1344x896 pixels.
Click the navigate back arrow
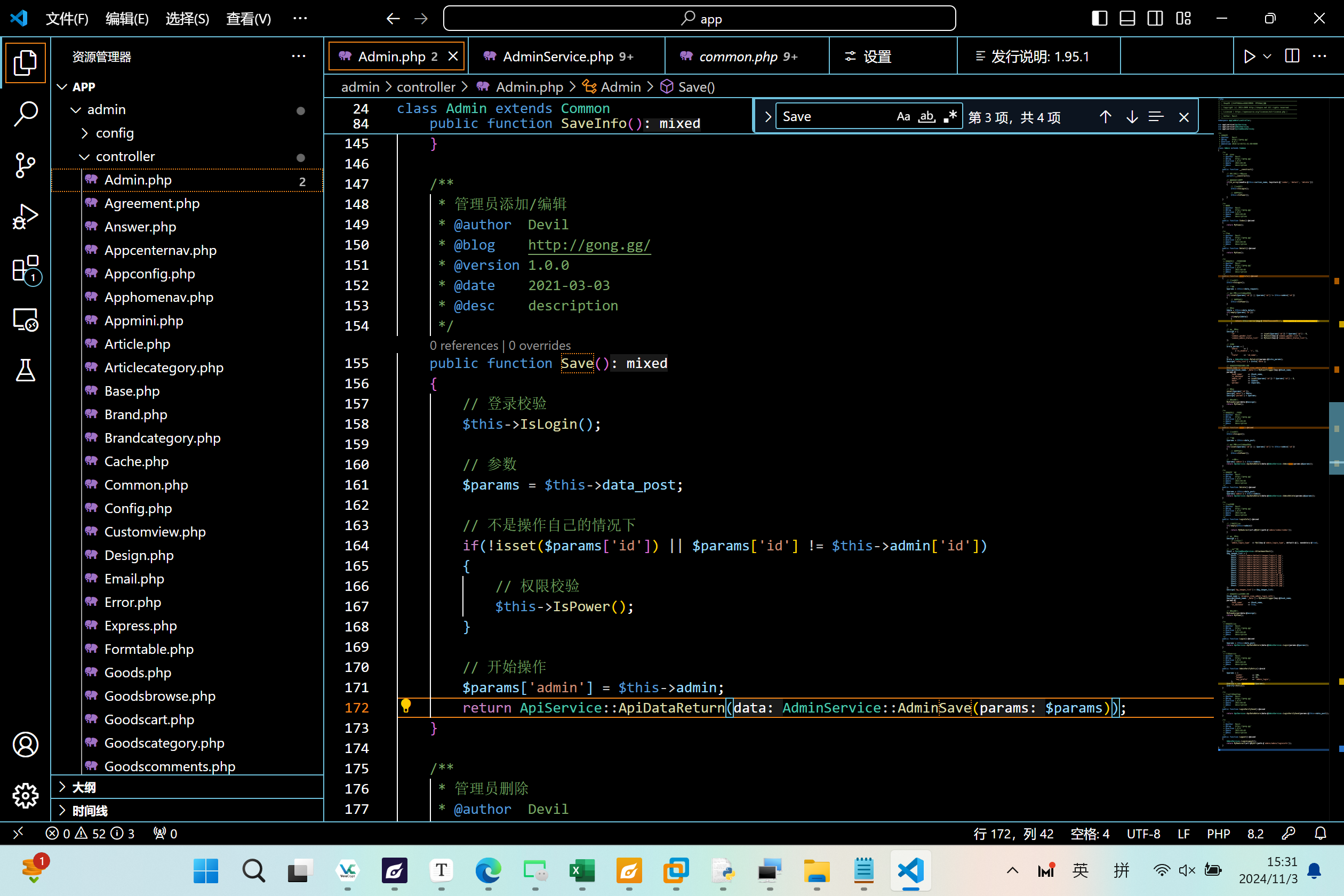pyautogui.click(x=393, y=19)
